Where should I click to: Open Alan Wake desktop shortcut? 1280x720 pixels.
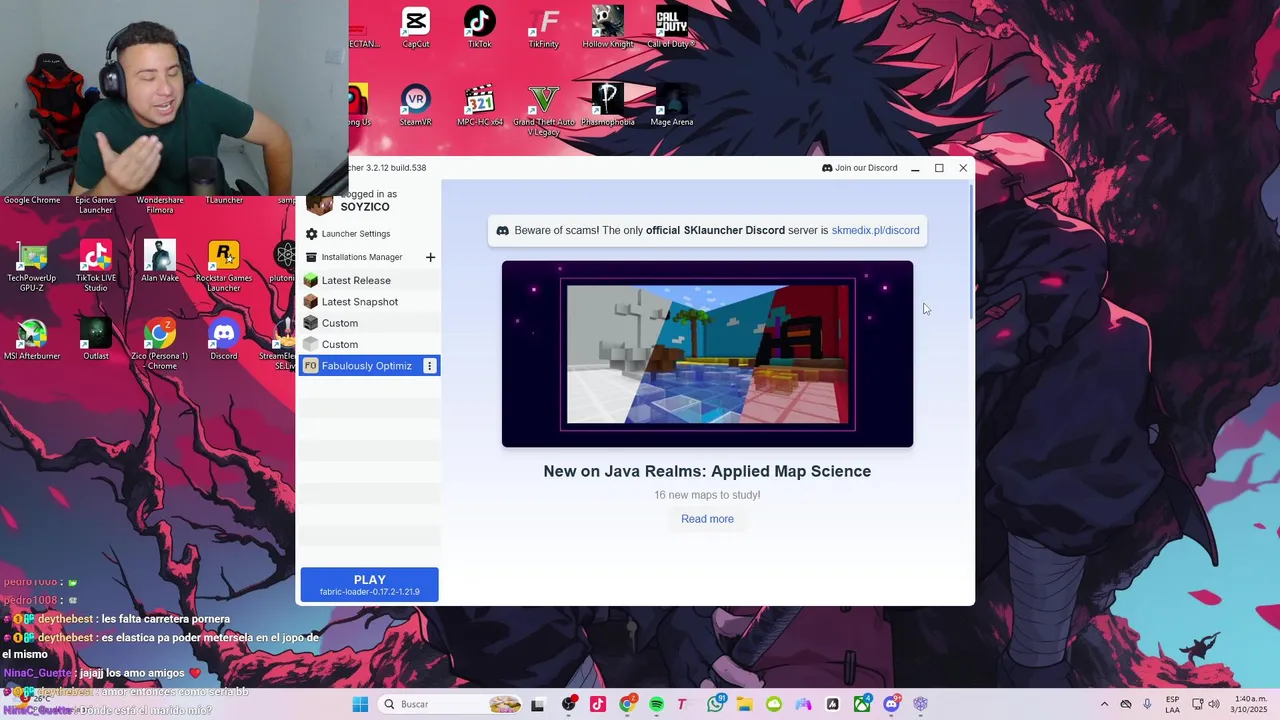[160, 261]
